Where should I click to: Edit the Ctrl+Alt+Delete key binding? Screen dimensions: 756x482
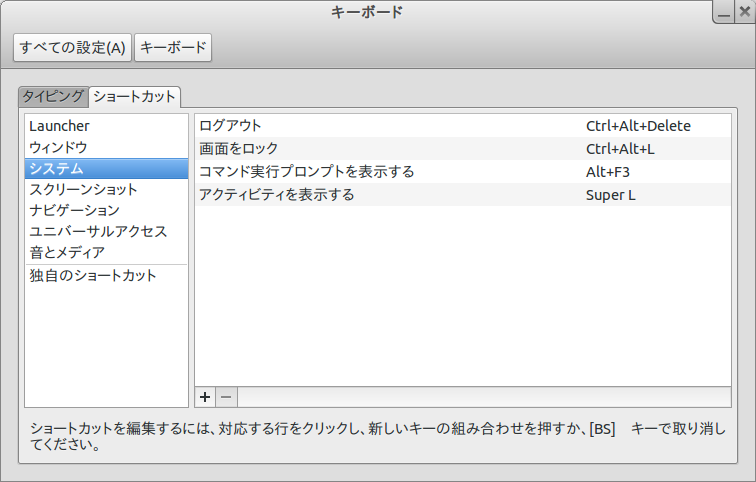pos(638,126)
